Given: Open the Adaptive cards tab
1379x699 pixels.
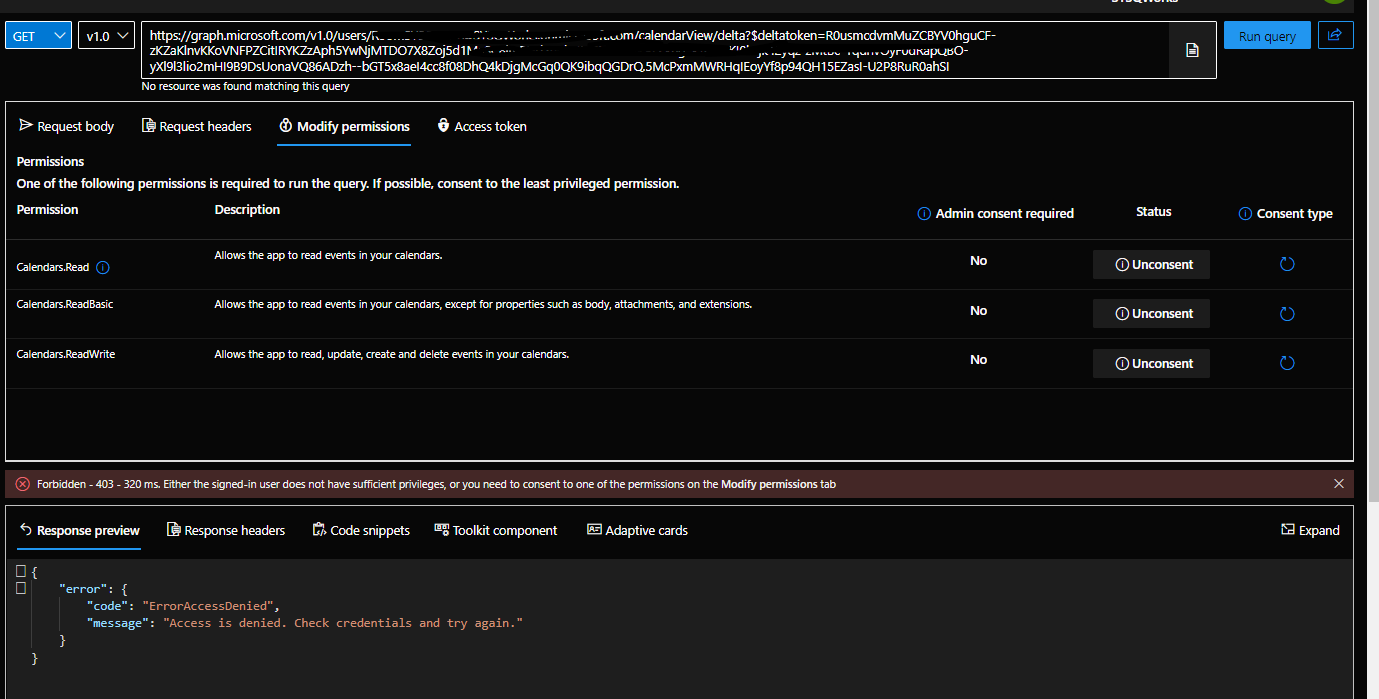Looking at the screenshot, I should click(x=637, y=530).
